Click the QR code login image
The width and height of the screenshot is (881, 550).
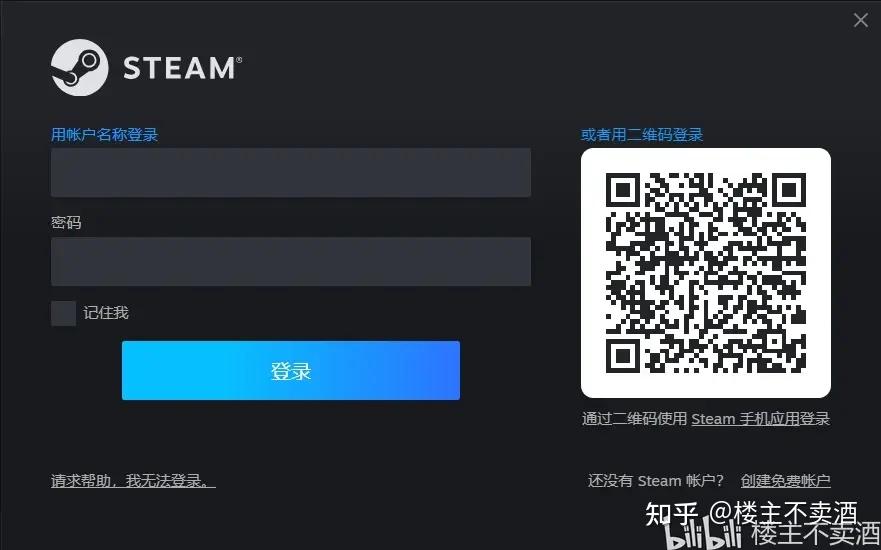706,273
